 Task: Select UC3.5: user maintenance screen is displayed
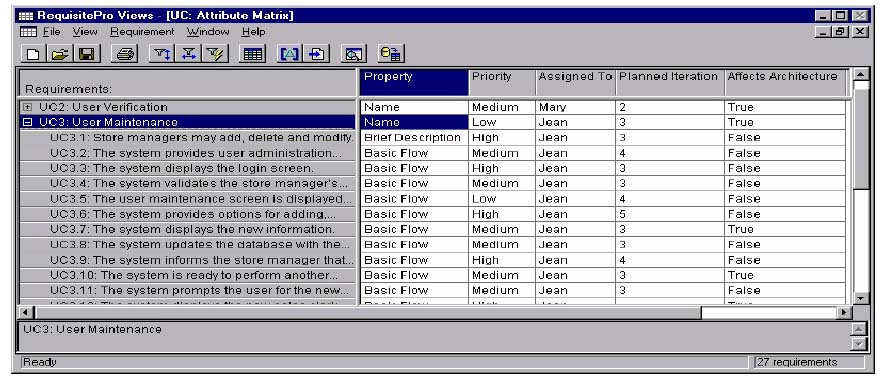pyautogui.click(x=188, y=199)
